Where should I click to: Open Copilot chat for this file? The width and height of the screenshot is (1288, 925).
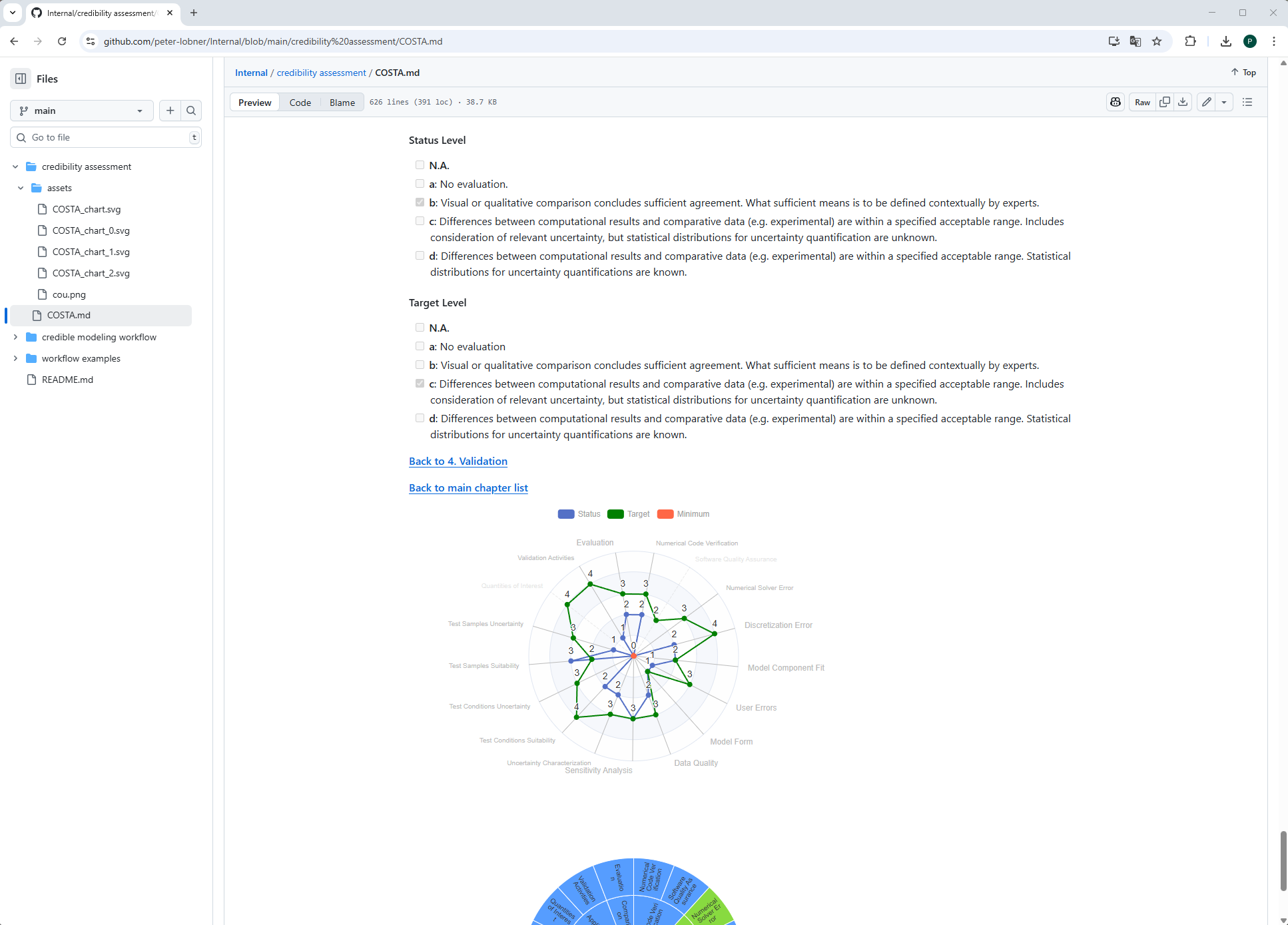(1116, 102)
